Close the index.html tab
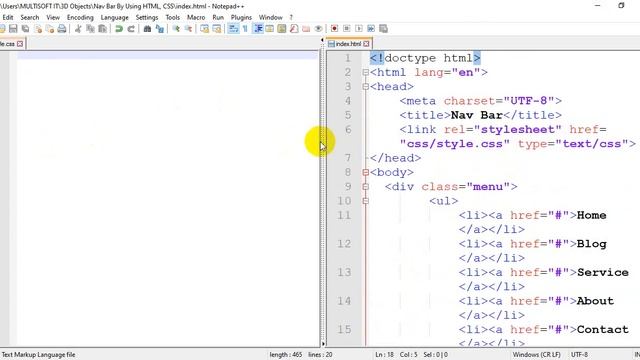 click(x=367, y=44)
